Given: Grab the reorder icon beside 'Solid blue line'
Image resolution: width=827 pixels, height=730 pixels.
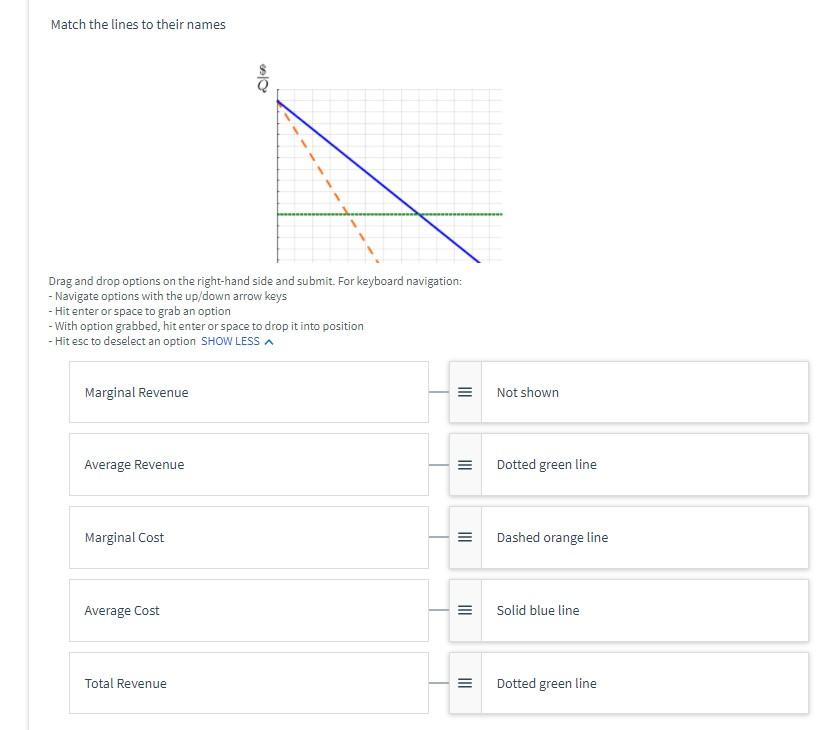Looking at the screenshot, I should coord(464,610).
